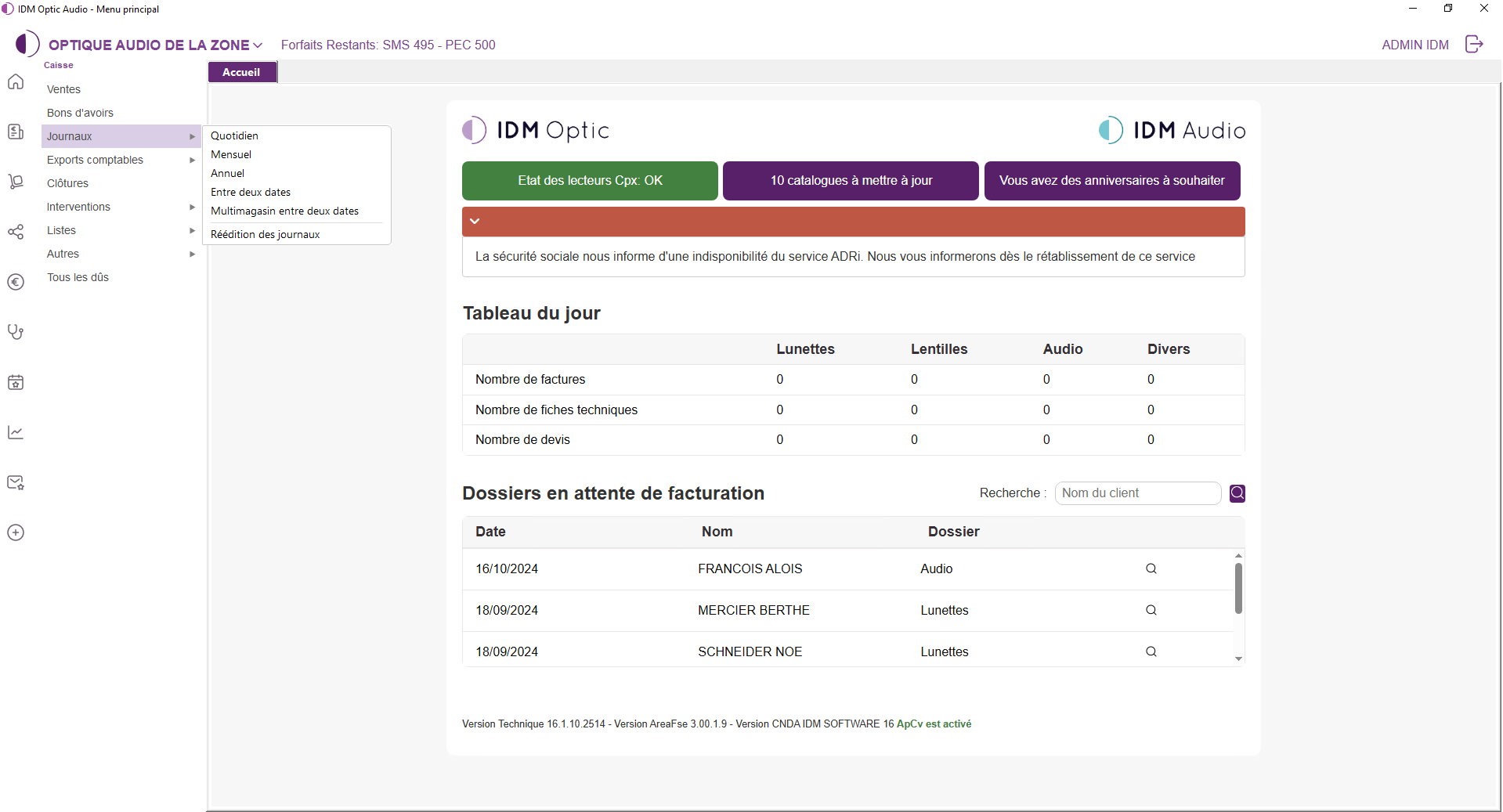Click the share network icon in sidebar
Screen dimensions: 1503x812
(16, 231)
